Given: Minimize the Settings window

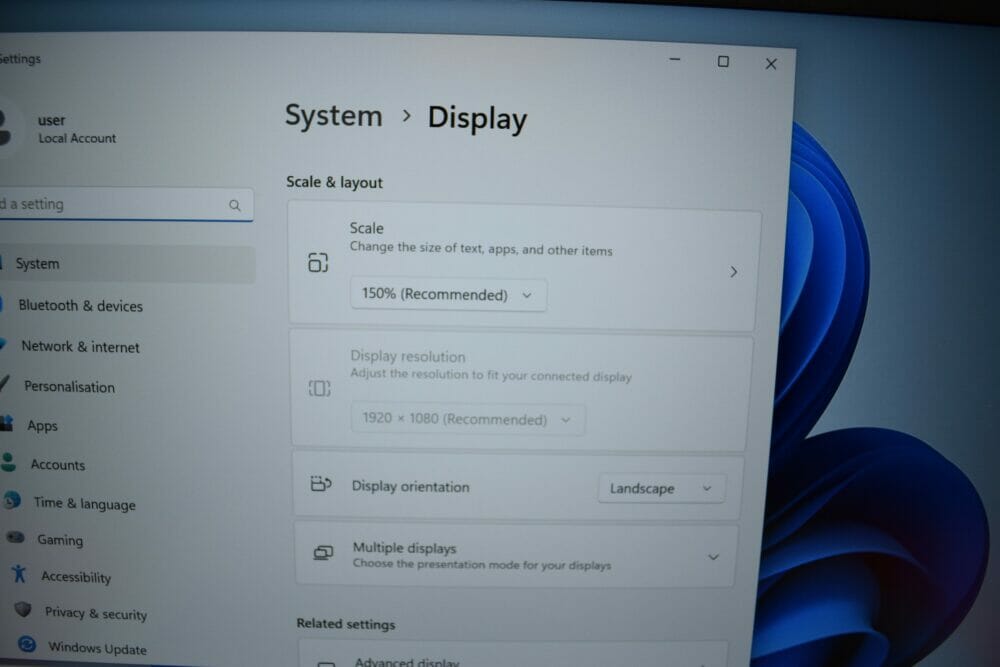Looking at the screenshot, I should [x=675, y=60].
